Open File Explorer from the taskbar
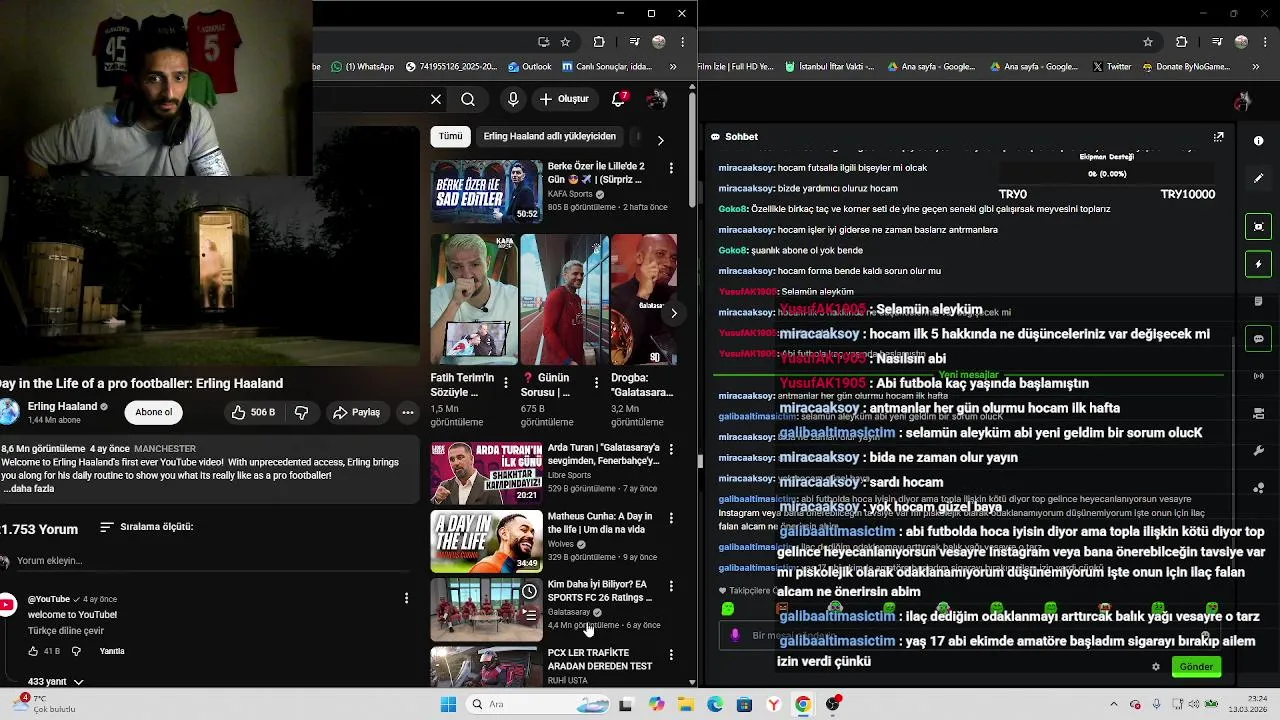1280x720 pixels. tap(685, 704)
